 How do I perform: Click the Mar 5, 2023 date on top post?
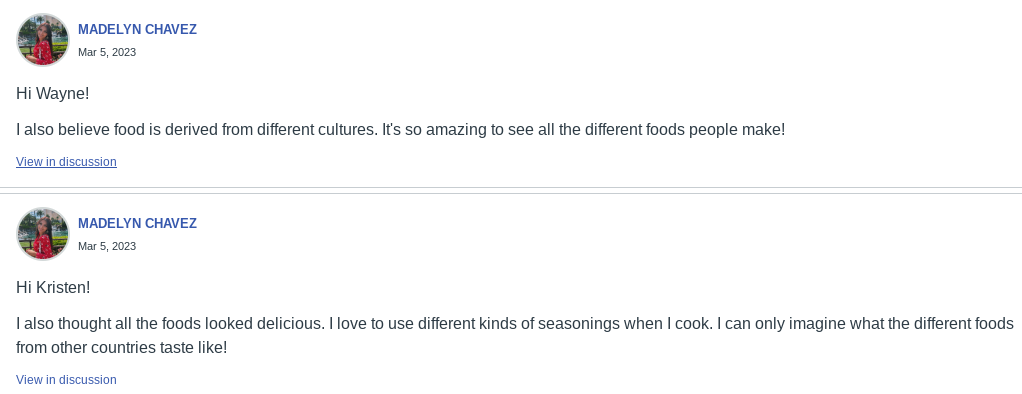(x=107, y=52)
